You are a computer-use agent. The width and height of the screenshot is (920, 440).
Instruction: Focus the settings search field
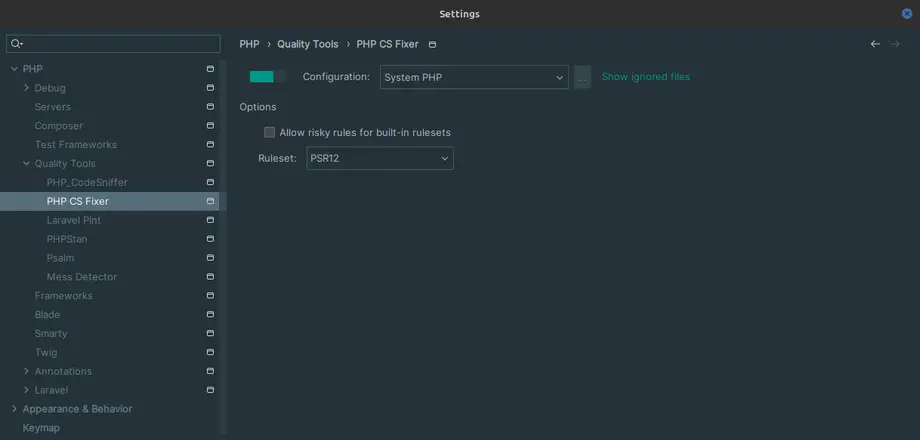click(x=113, y=44)
